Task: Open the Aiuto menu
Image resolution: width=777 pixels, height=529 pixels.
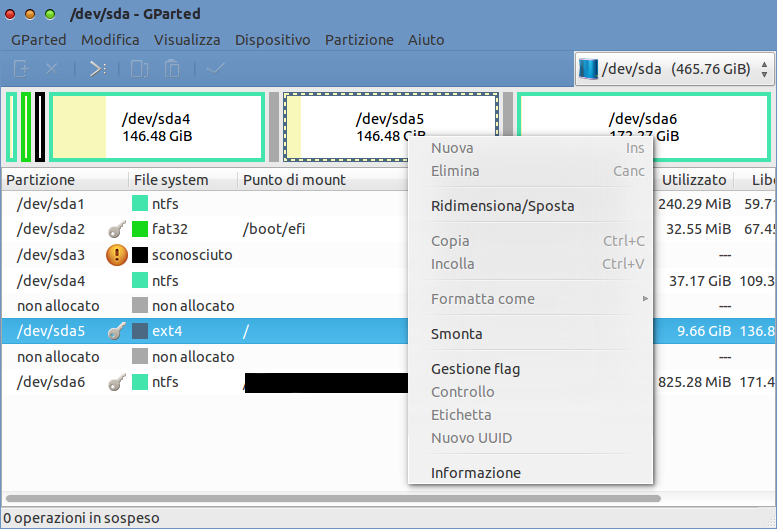Action: 426,40
